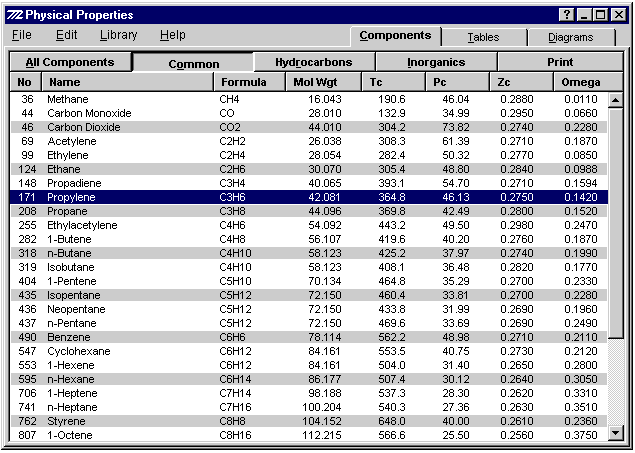Click the Pc column header
This screenshot has width=635, height=453.
pyautogui.click(x=457, y=82)
